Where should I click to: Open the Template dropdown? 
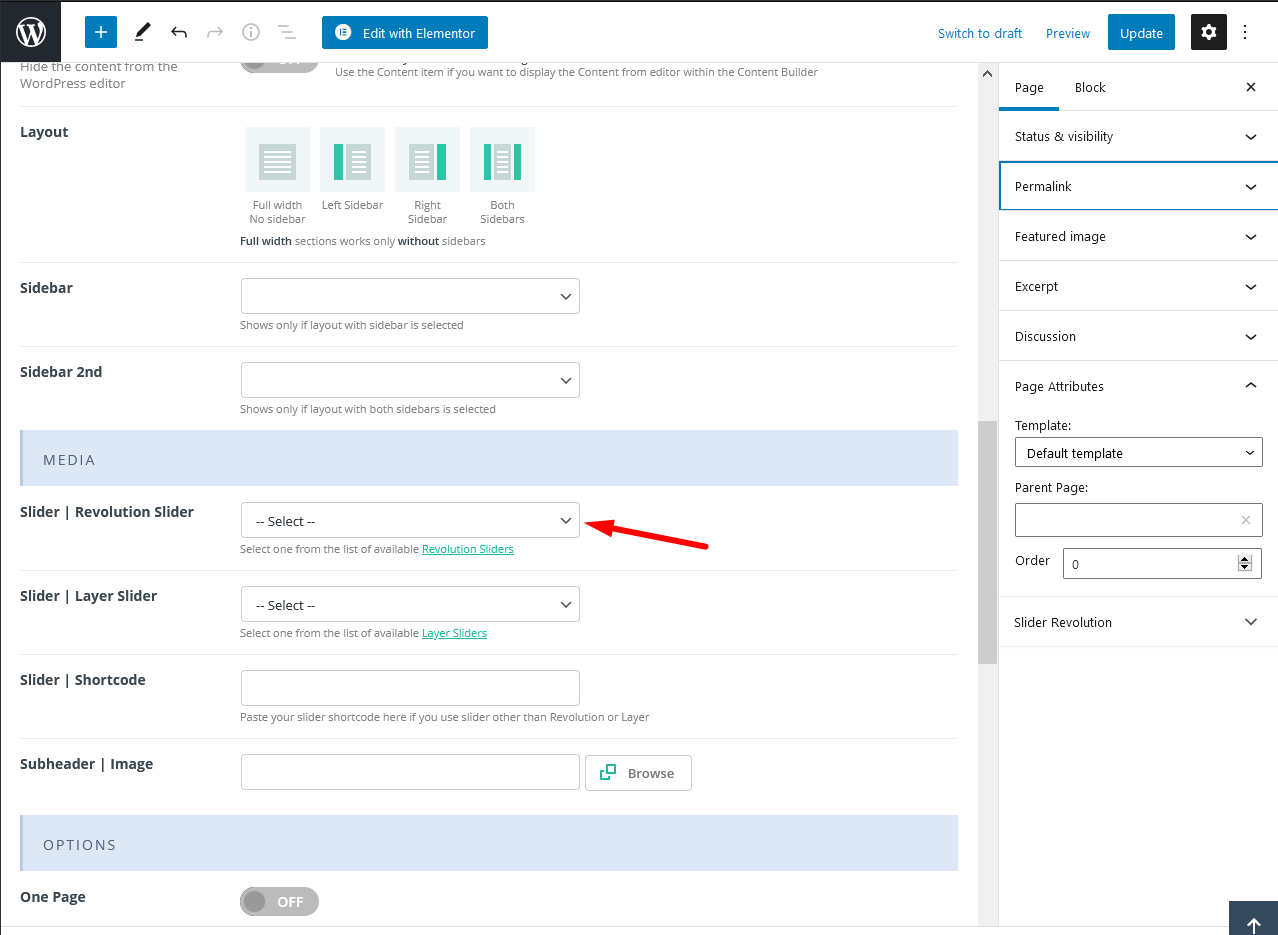coord(1138,452)
